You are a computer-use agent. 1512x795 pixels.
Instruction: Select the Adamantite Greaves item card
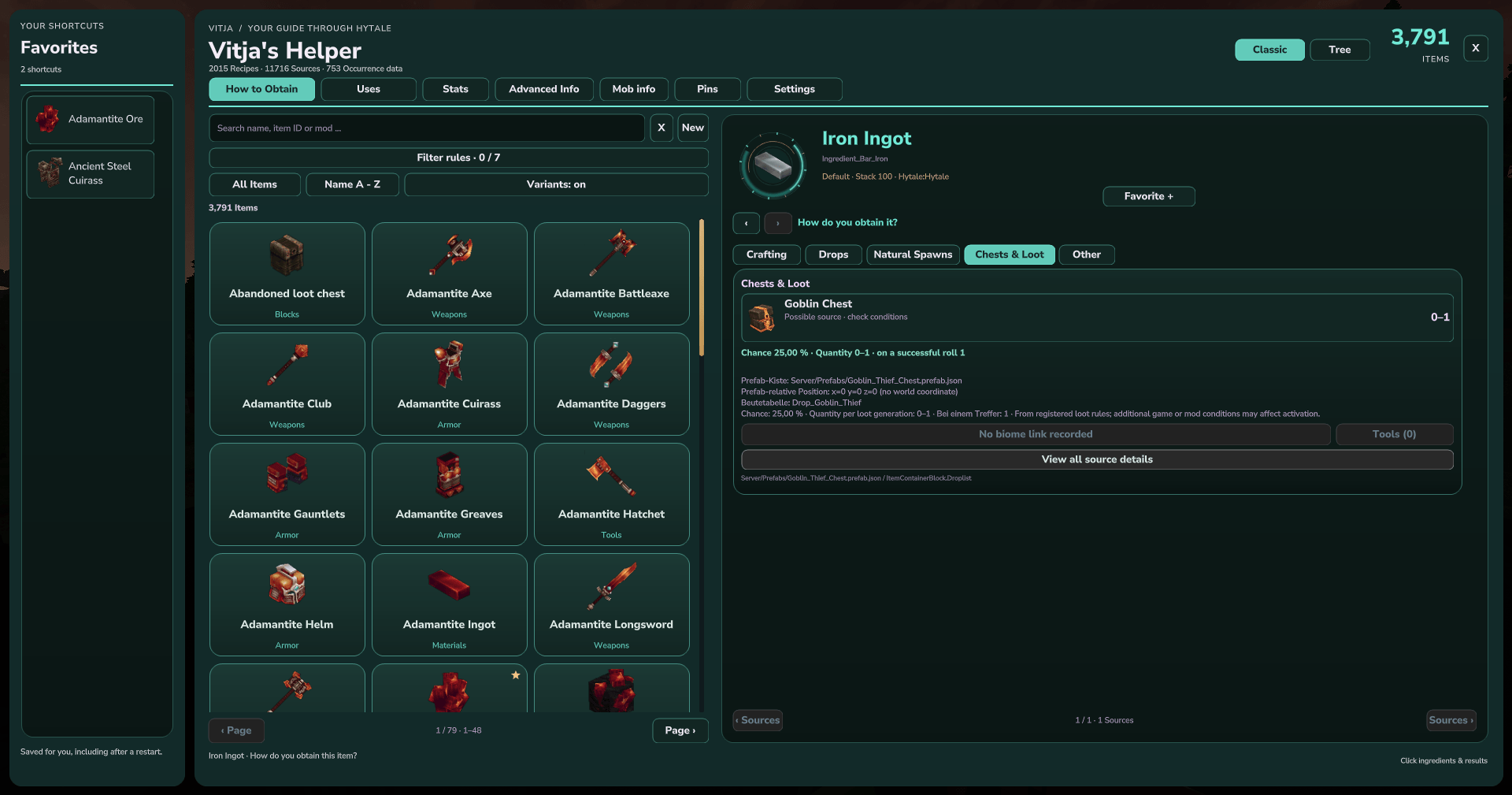[x=449, y=494]
